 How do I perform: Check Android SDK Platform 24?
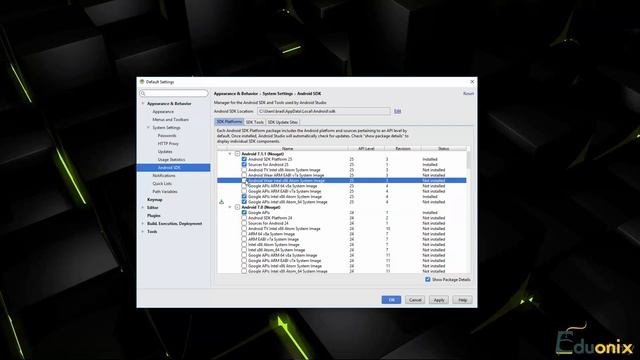(244, 218)
